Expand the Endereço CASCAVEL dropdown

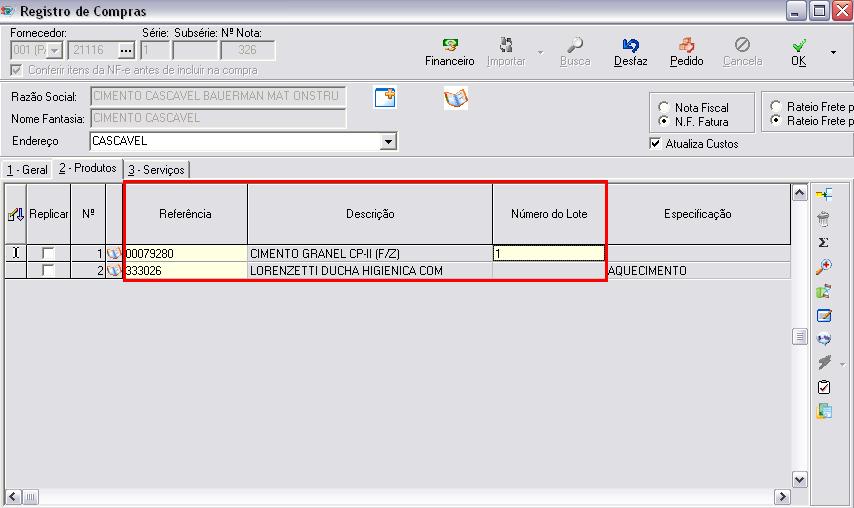coord(388,142)
